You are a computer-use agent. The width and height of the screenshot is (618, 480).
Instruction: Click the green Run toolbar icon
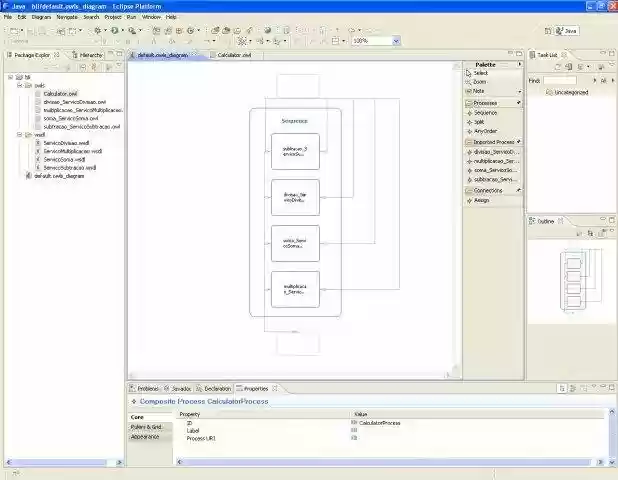(115, 30)
